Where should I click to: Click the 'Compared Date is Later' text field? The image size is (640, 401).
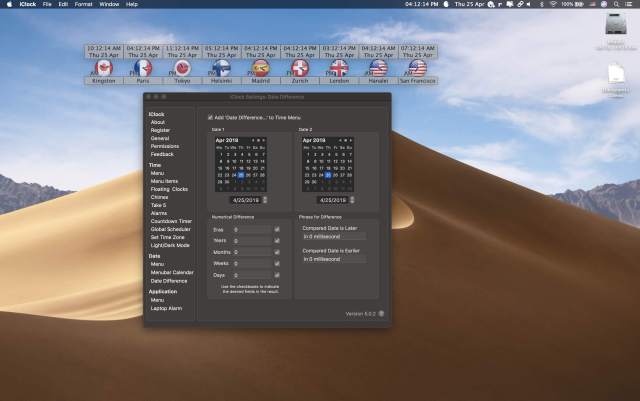(334, 236)
